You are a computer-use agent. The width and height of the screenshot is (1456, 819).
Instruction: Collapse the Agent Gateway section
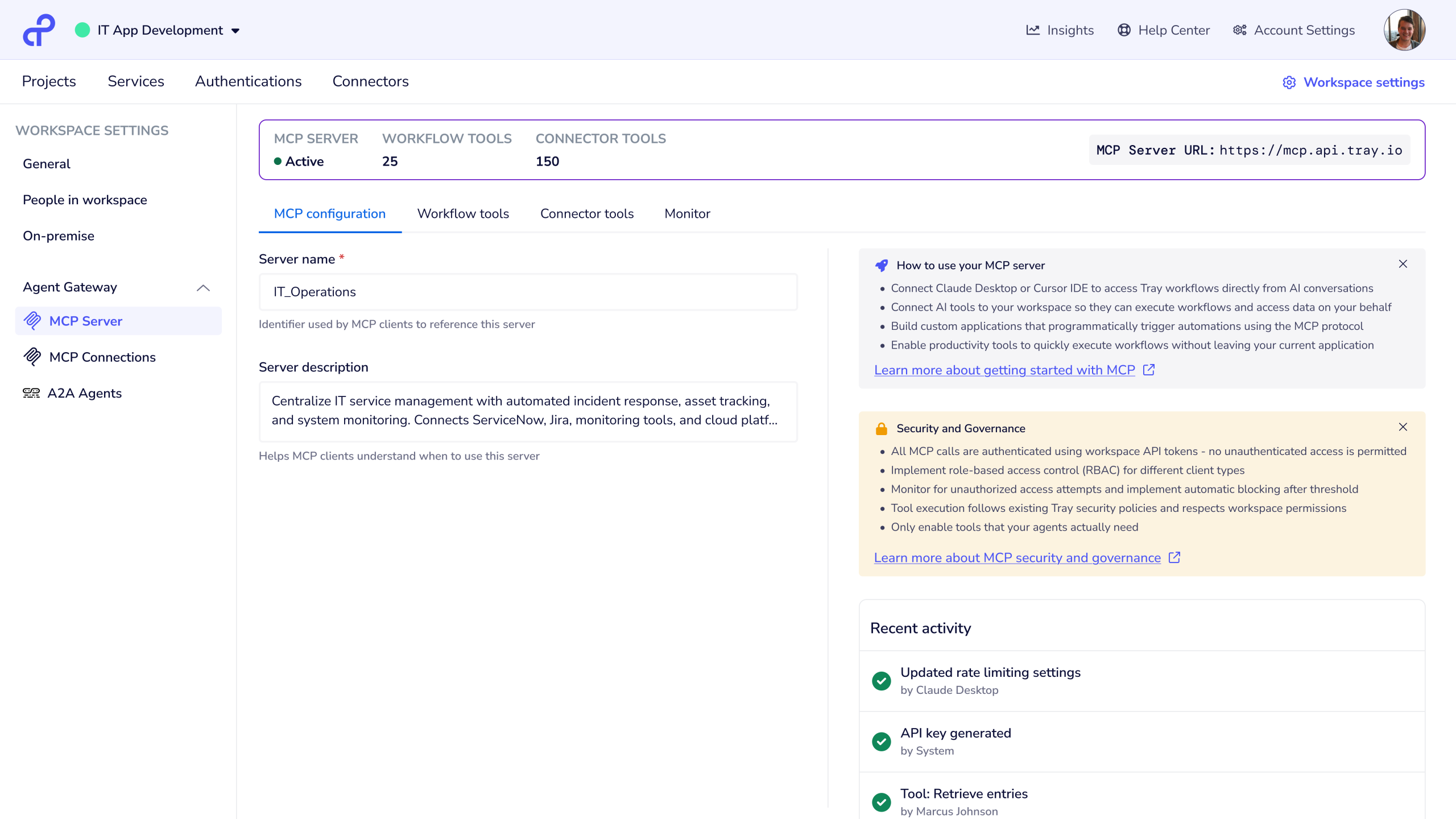(203, 288)
